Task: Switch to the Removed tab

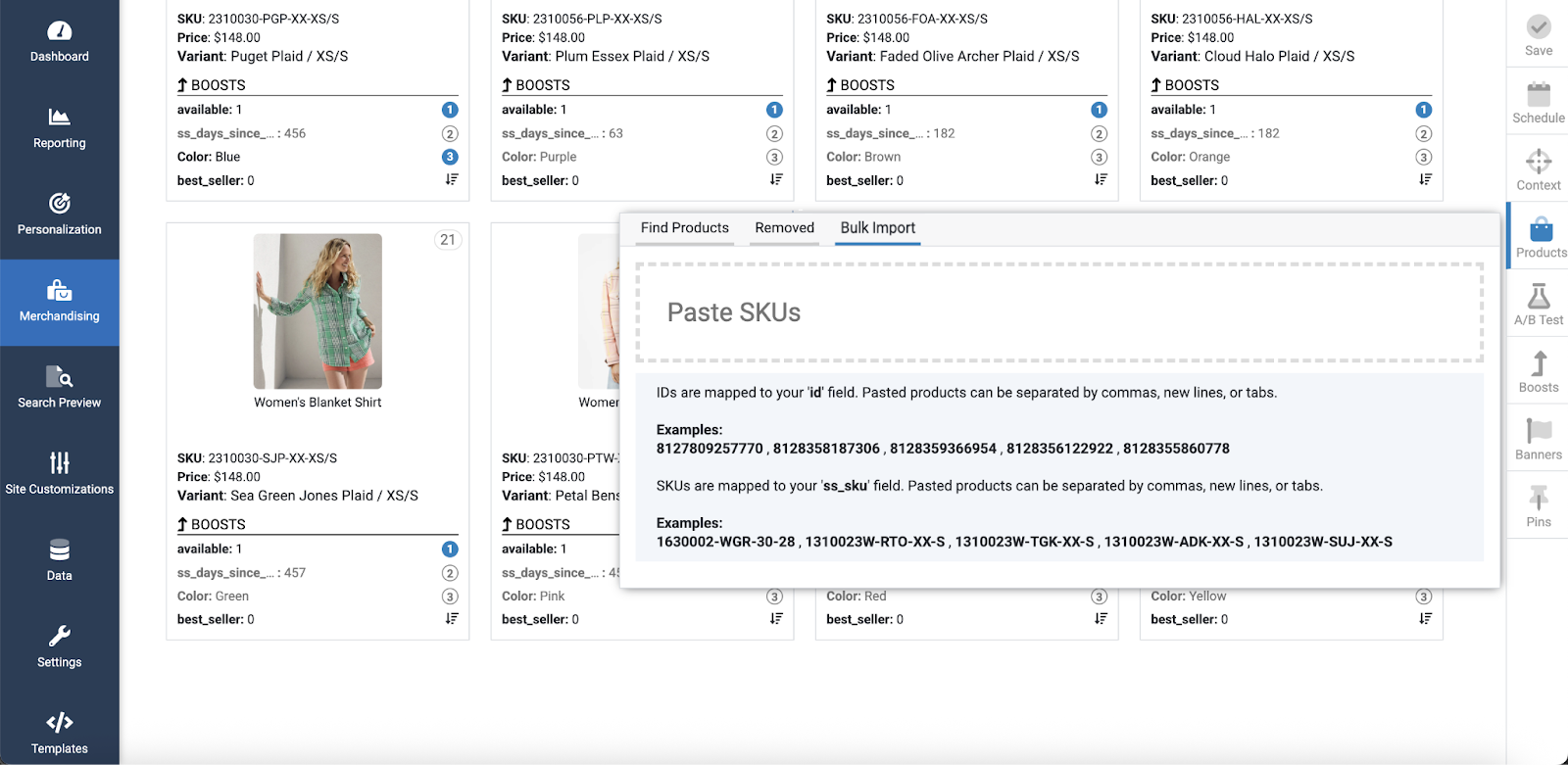Action: click(x=784, y=228)
